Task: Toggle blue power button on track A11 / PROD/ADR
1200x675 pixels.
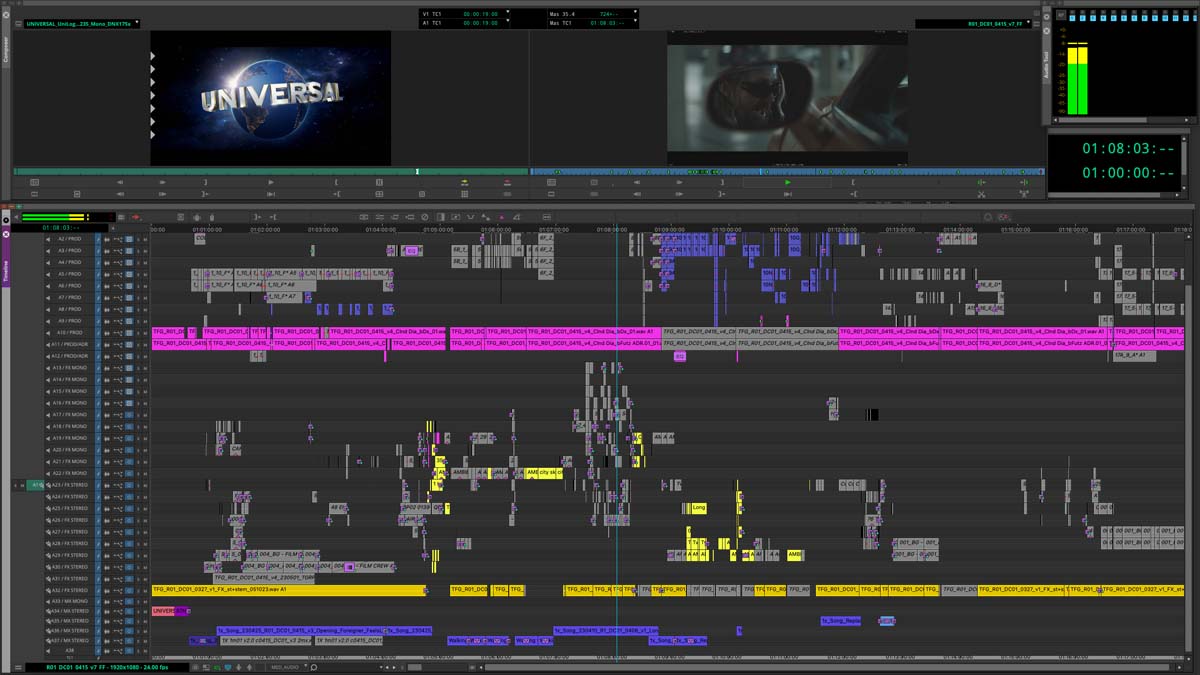Action: [x=98, y=344]
